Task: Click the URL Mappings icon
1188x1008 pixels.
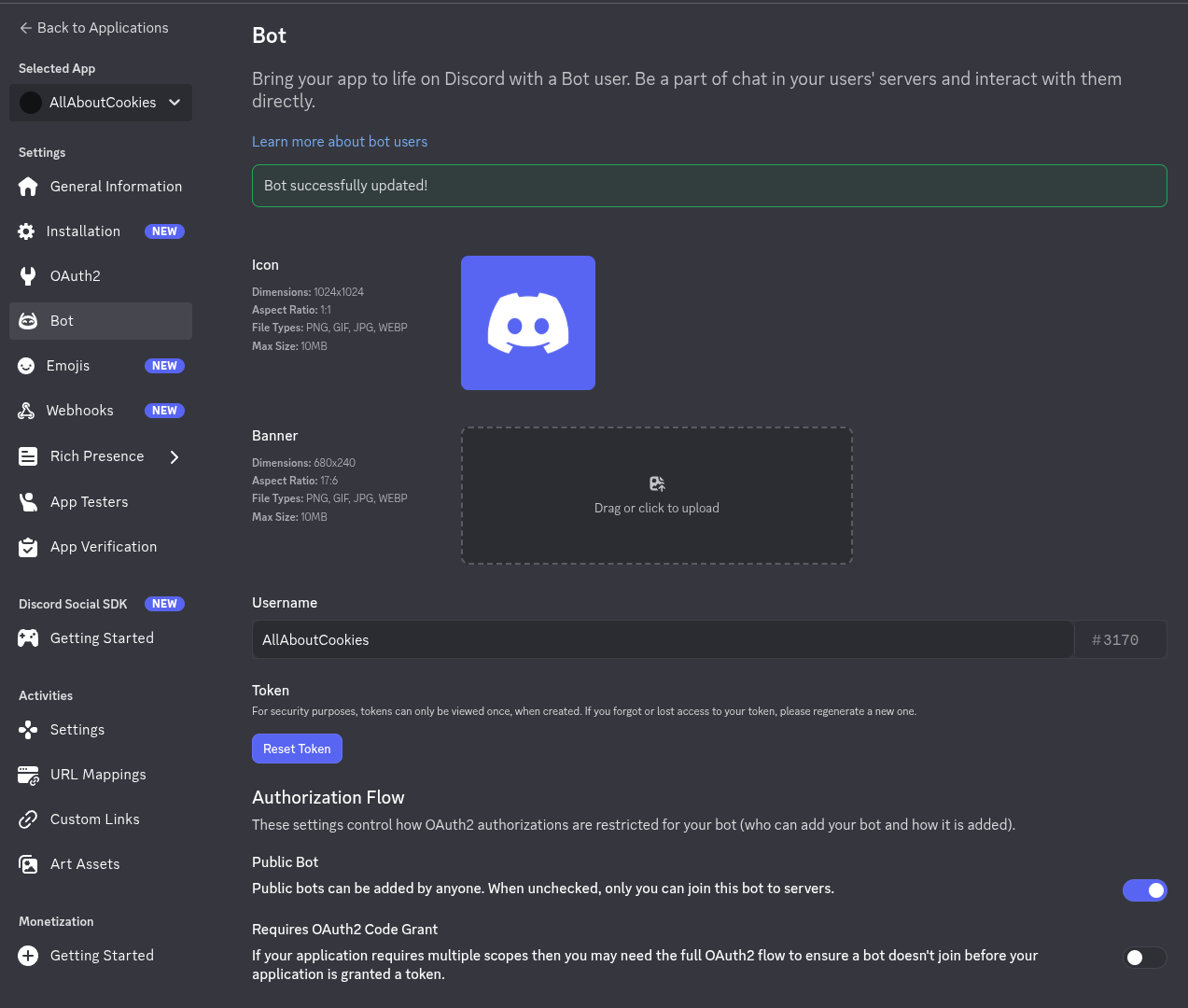Action: tap(28, 775)
